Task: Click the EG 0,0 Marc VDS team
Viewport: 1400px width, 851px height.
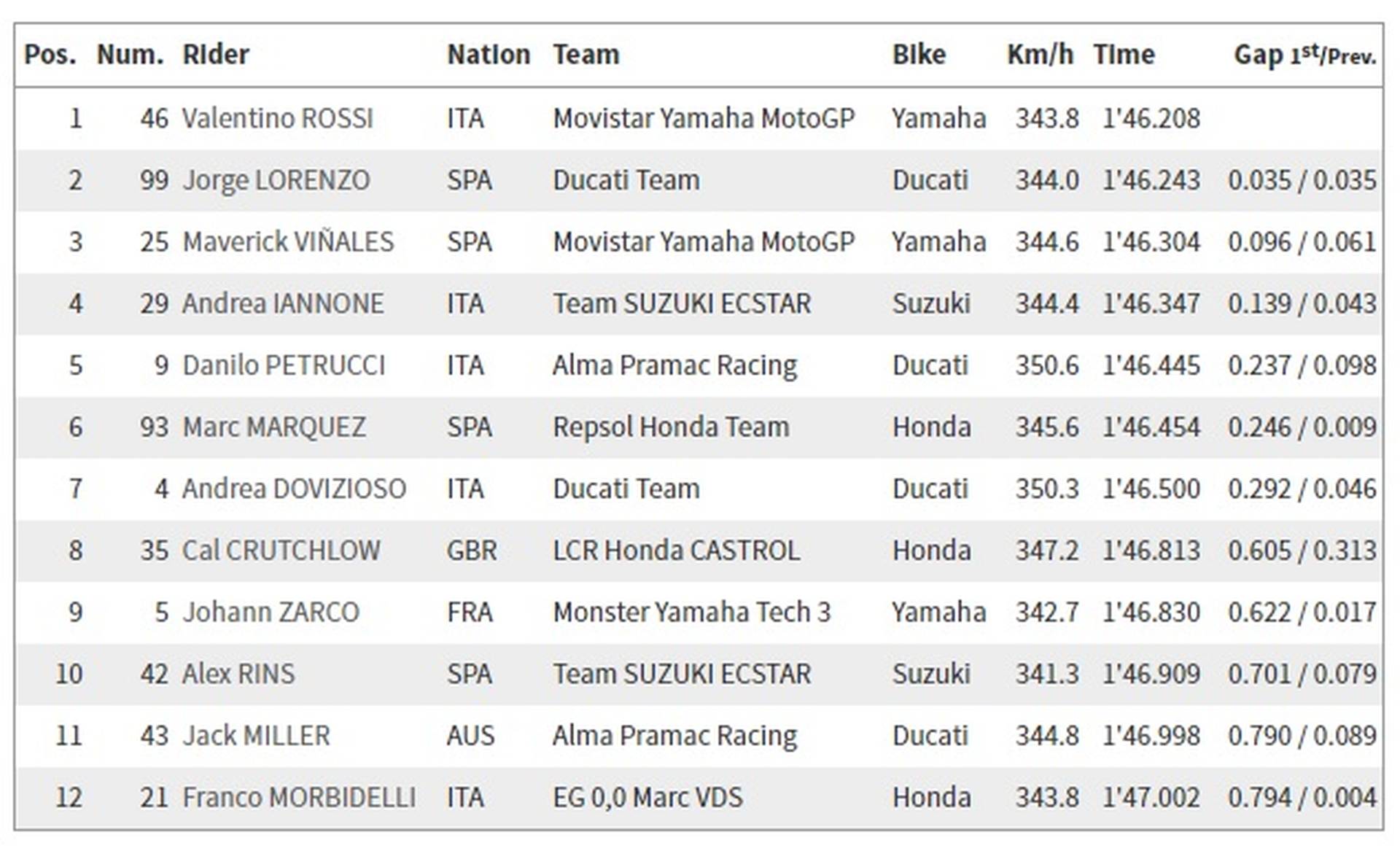Action: [x=647, y=798]
